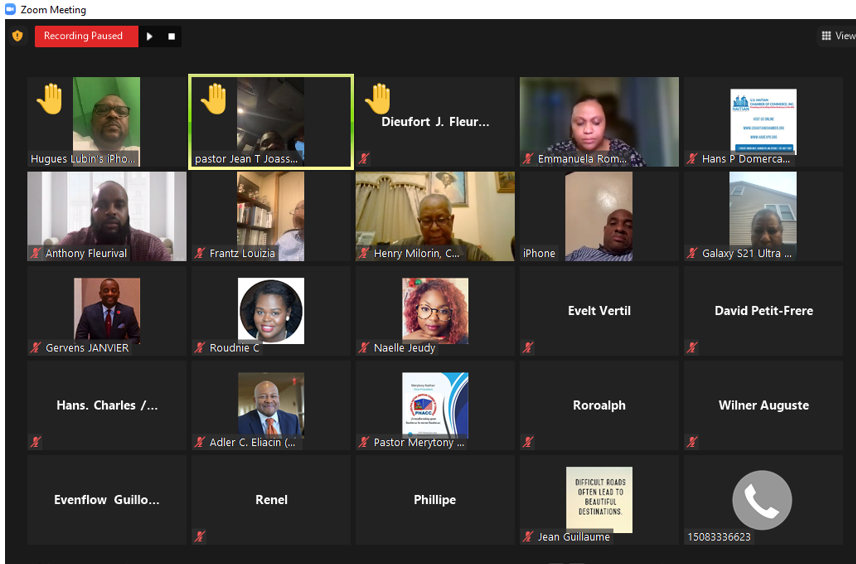This screenshot has height=564, width=856.
Task: Select the Naelle Jeudy participant tile
Action: pos(435,311)
